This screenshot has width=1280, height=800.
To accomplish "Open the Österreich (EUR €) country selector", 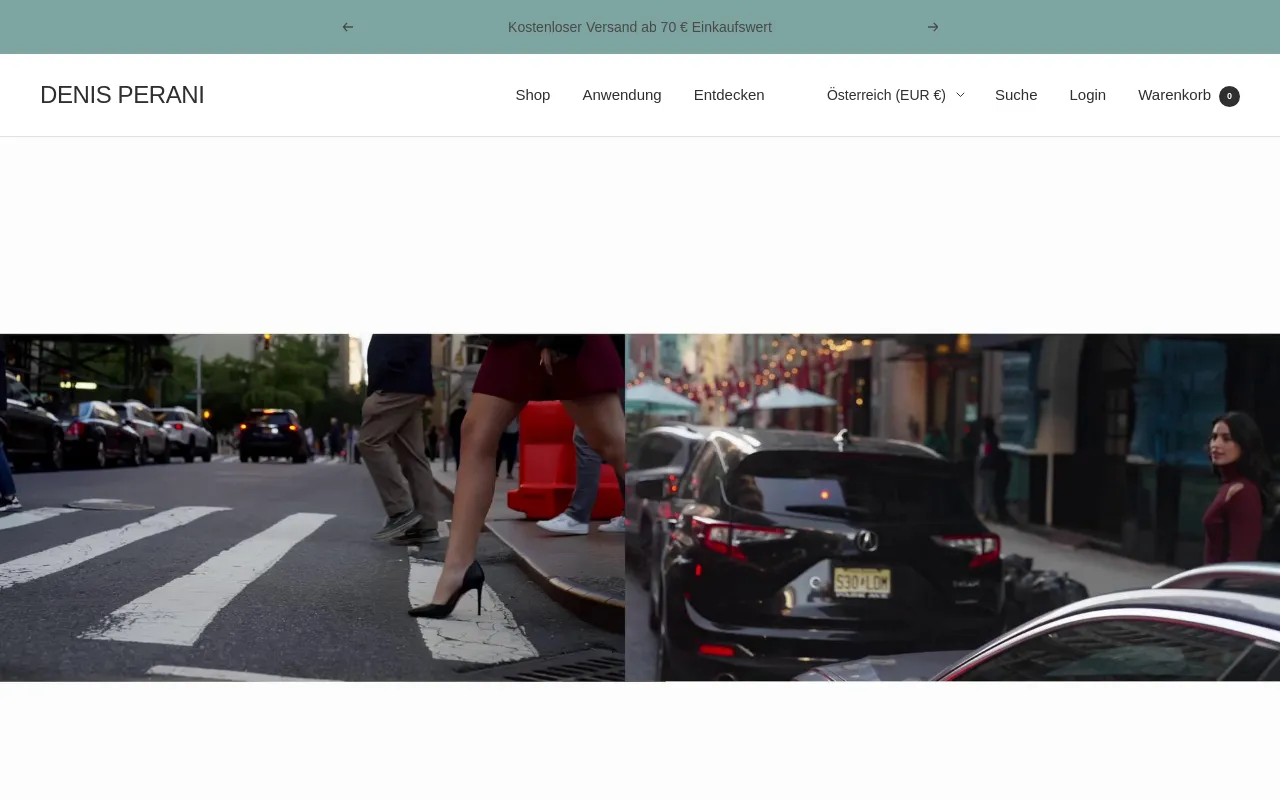I will tap(886, 95).
